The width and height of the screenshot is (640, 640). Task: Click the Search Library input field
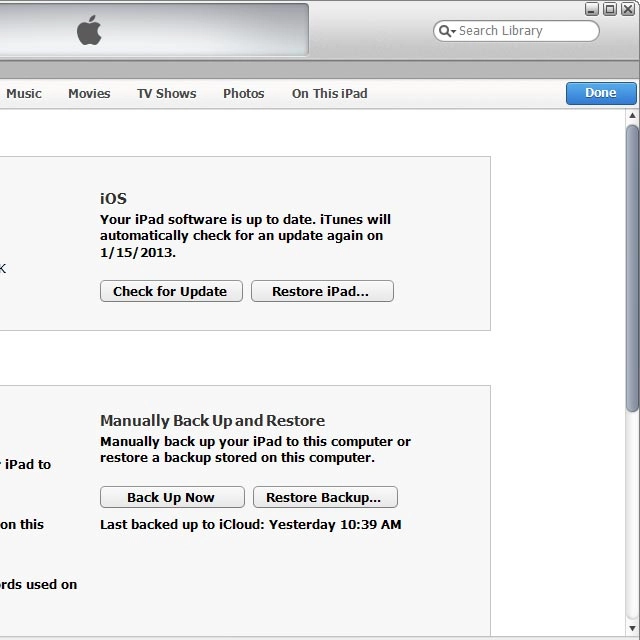click(525, 31)
